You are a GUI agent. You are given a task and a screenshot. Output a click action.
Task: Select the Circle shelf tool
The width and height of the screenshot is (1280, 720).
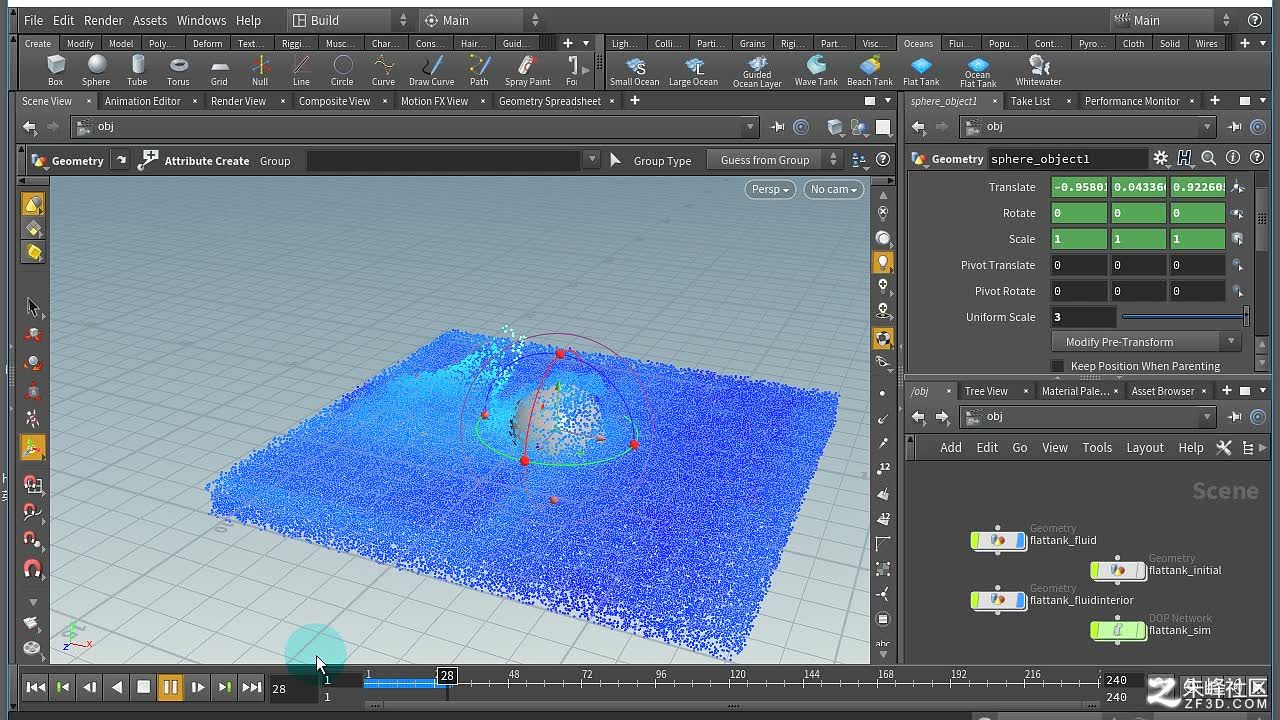click(342, 70)
